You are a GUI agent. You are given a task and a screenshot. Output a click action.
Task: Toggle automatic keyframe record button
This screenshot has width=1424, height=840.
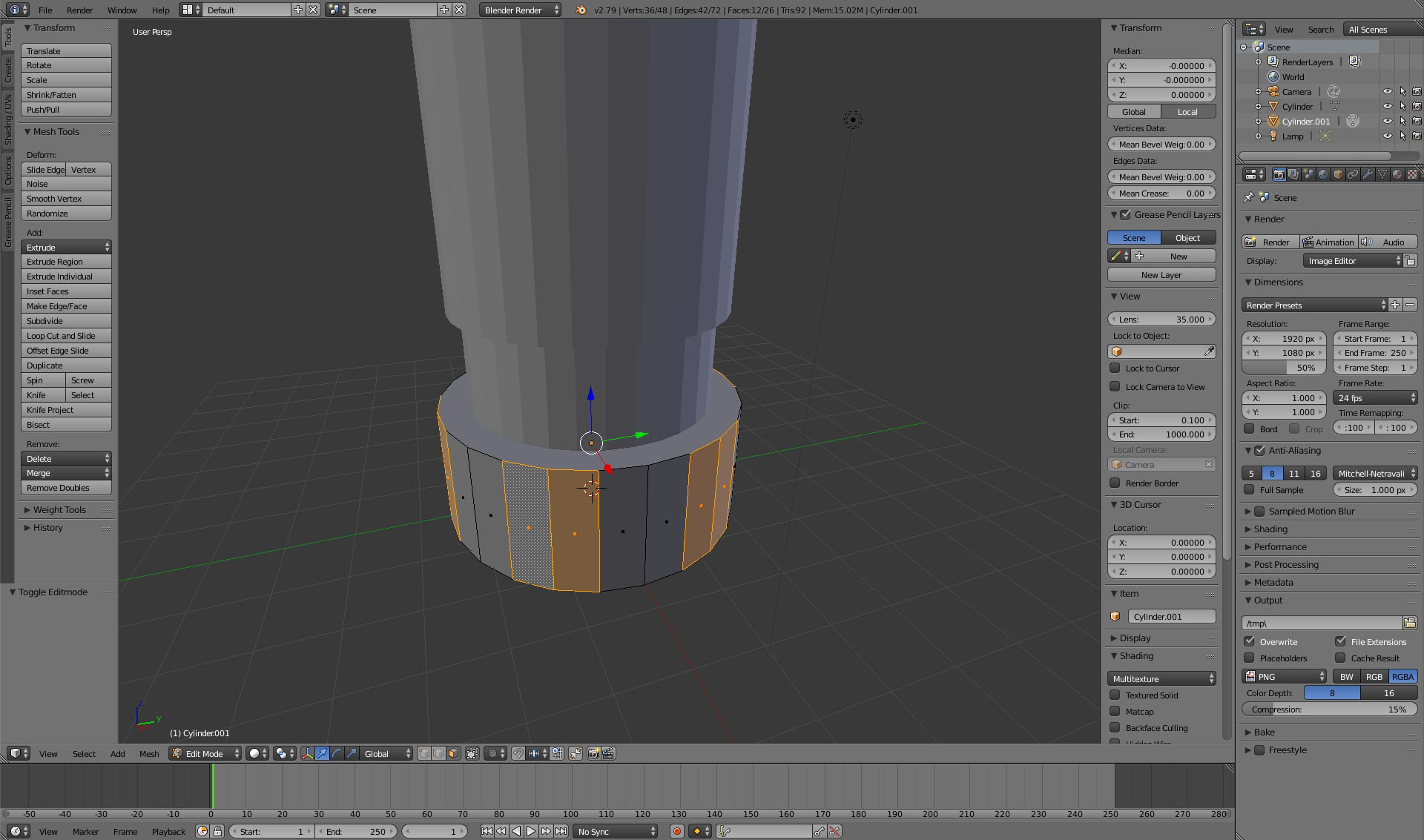click(x=676, y=831)
